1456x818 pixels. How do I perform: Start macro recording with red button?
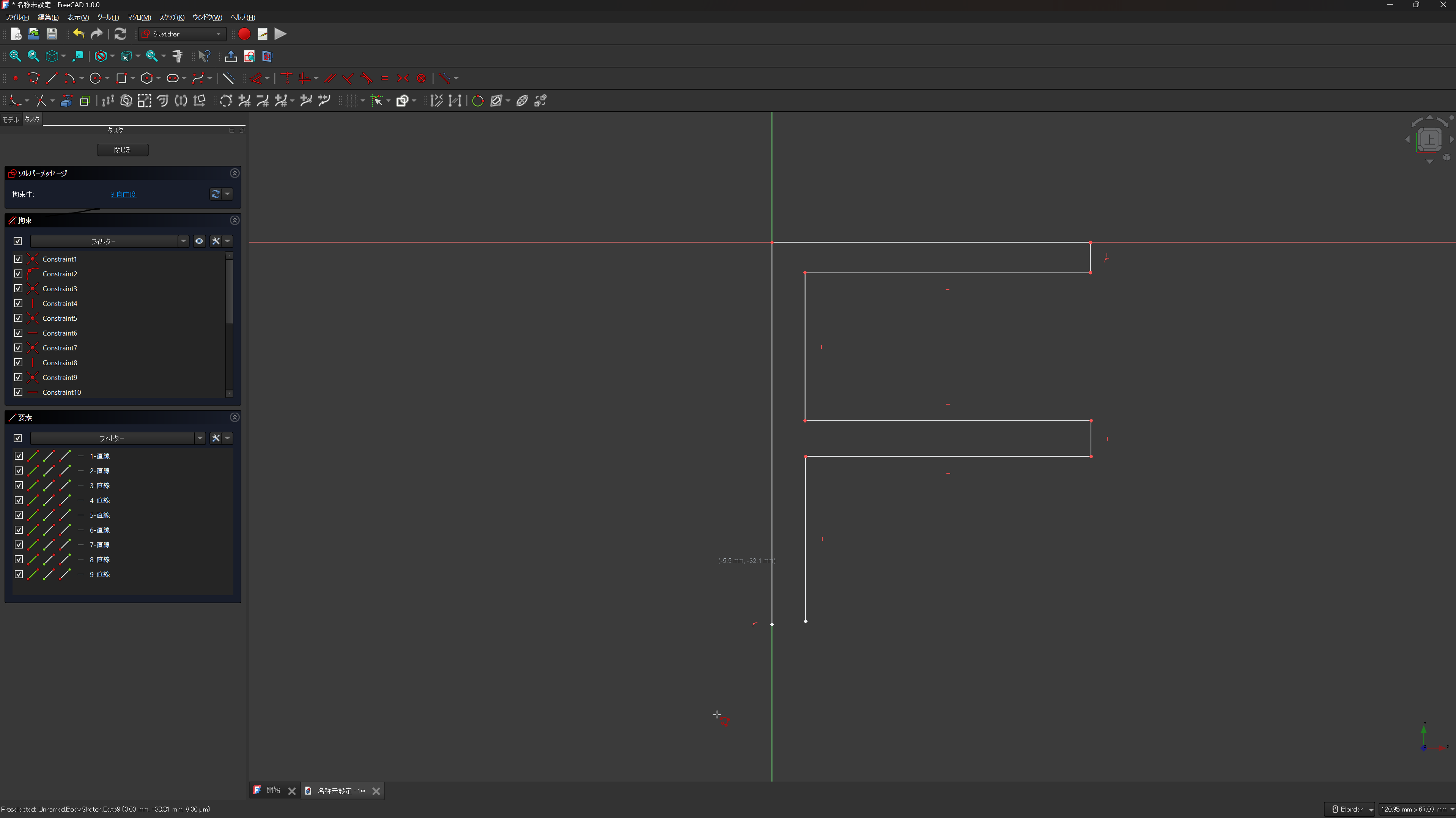pos(244,34)
